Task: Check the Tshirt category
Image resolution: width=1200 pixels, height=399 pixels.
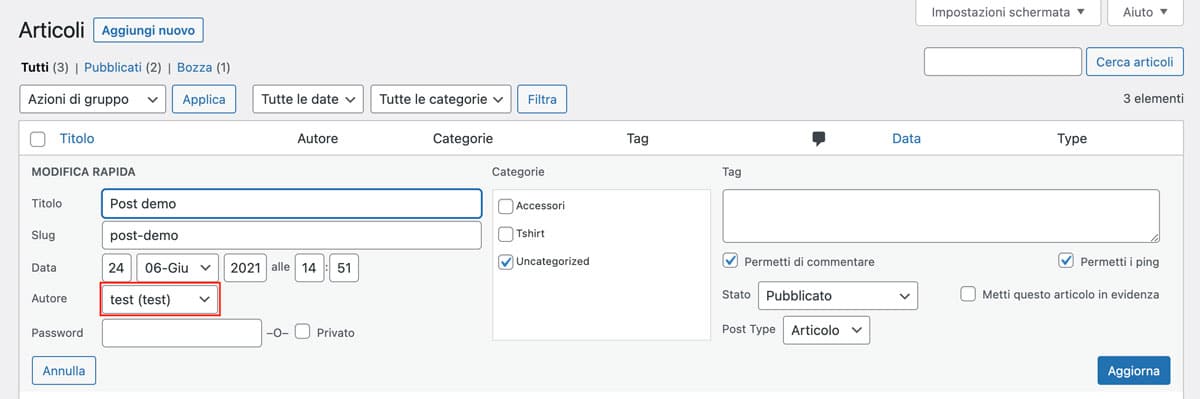Action: (506, 234)
